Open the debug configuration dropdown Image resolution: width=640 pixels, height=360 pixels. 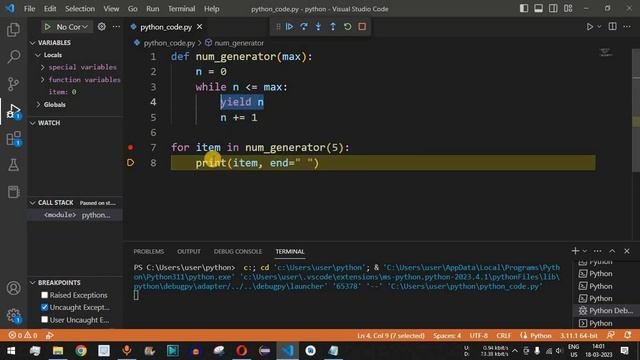[72, 27]
